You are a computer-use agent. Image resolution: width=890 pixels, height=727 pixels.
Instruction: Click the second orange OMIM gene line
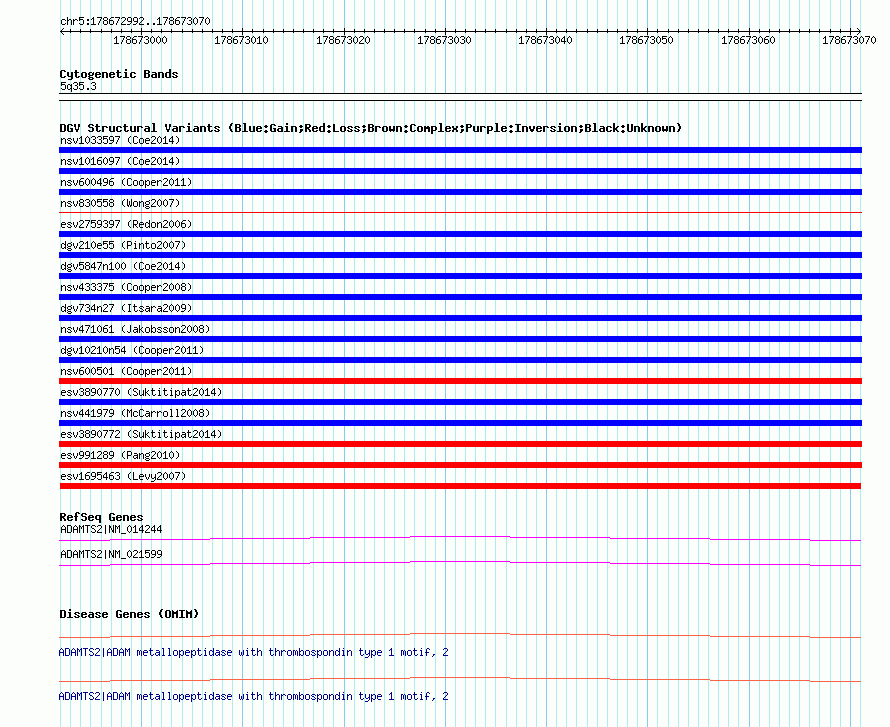460,678
